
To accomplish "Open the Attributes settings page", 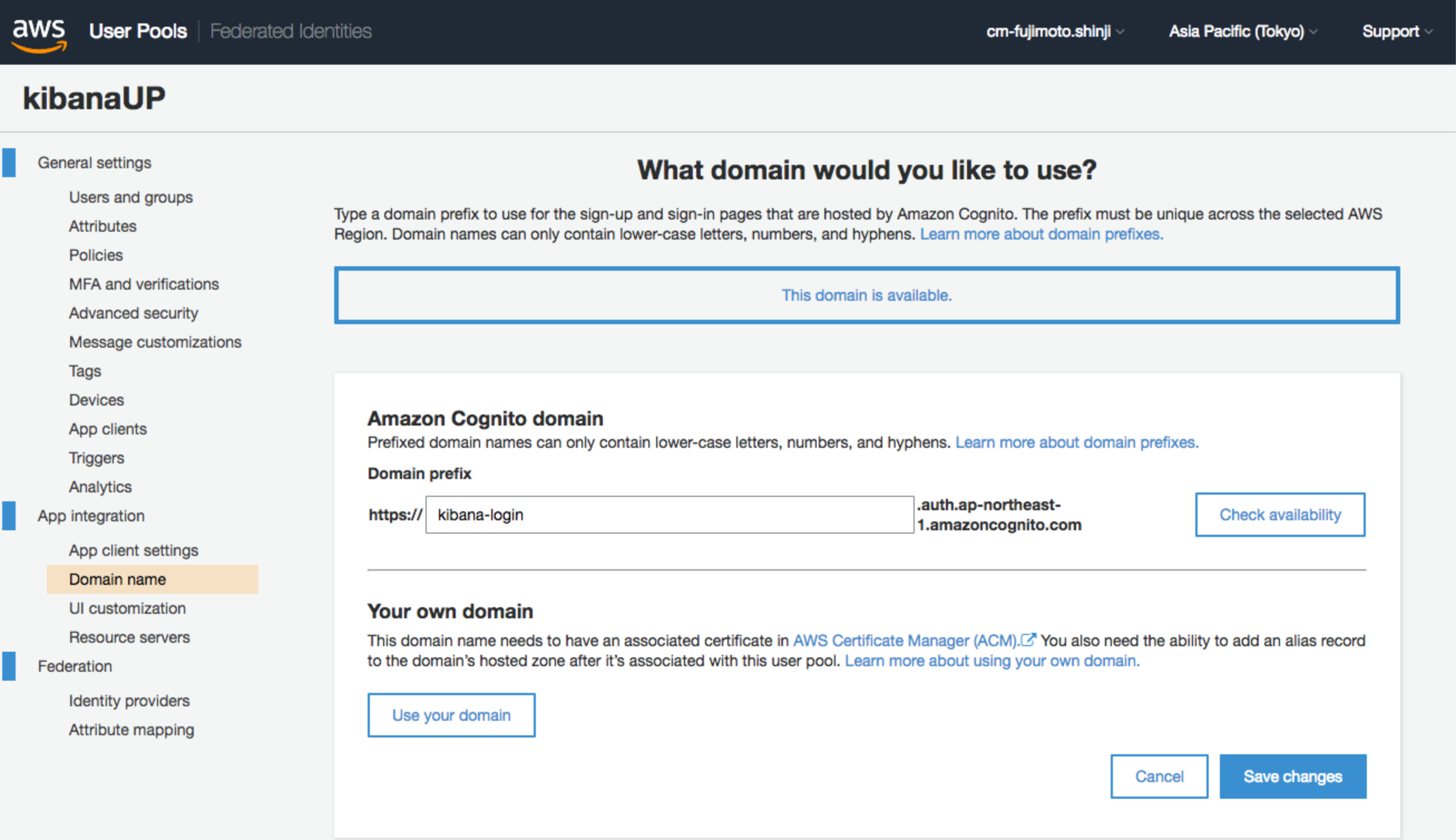I will tap(102, 226).
